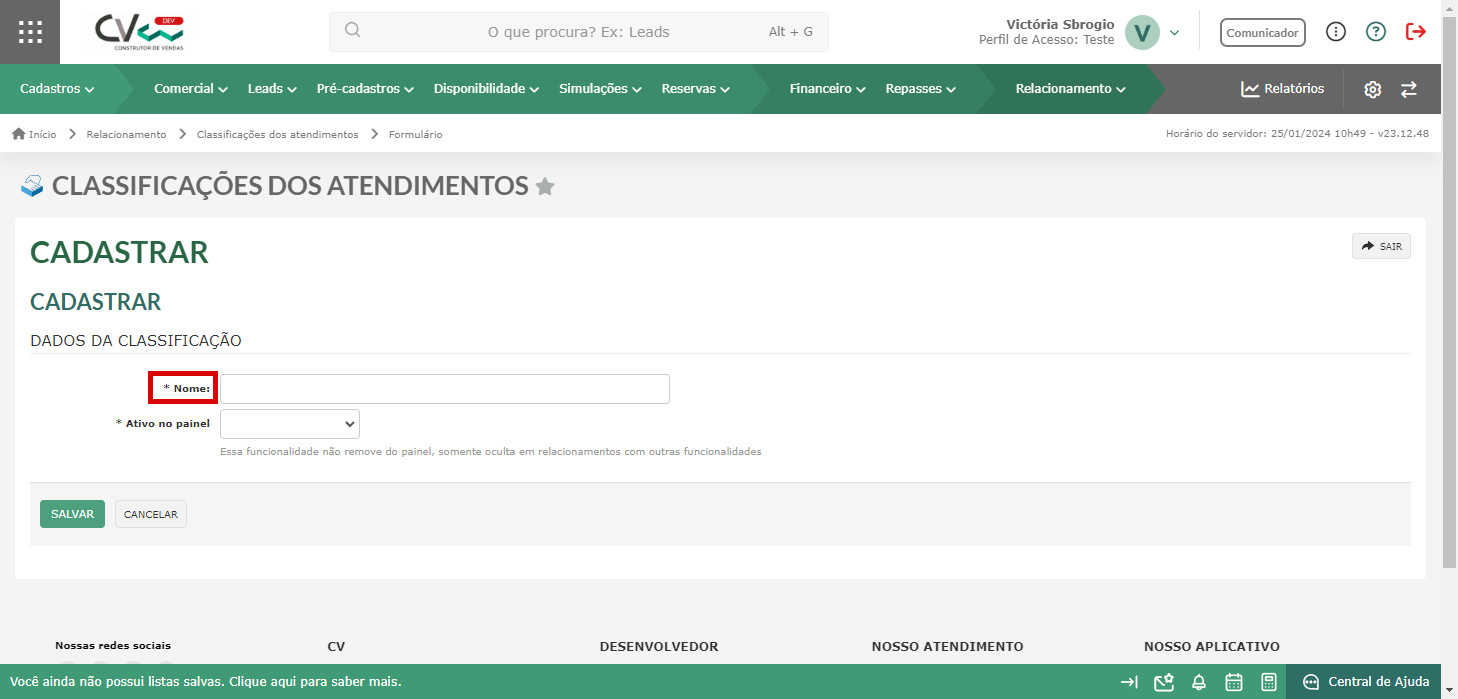
Task: Go to Relacionamento breadcrumb link
Action: [x=126, y=134]
